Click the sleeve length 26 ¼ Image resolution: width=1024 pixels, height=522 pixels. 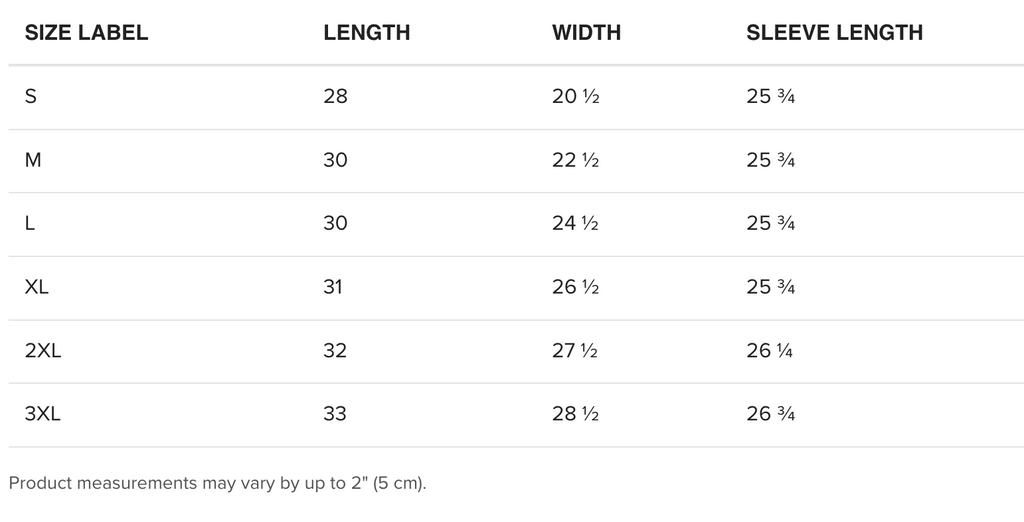(769, 351)
